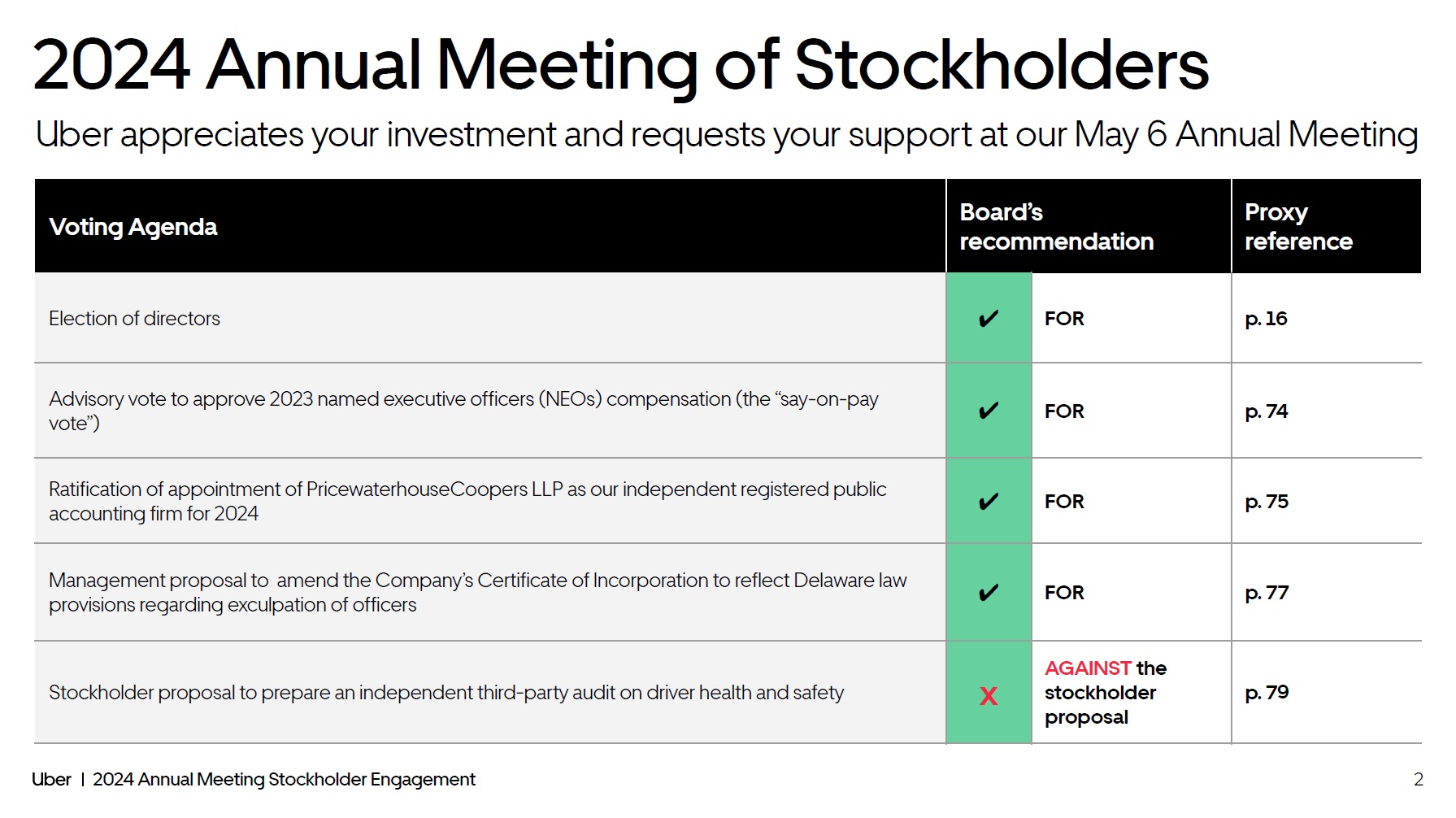Select the Election of directors agenda item
Screen dimensions: 1456x818
point(134,319)
